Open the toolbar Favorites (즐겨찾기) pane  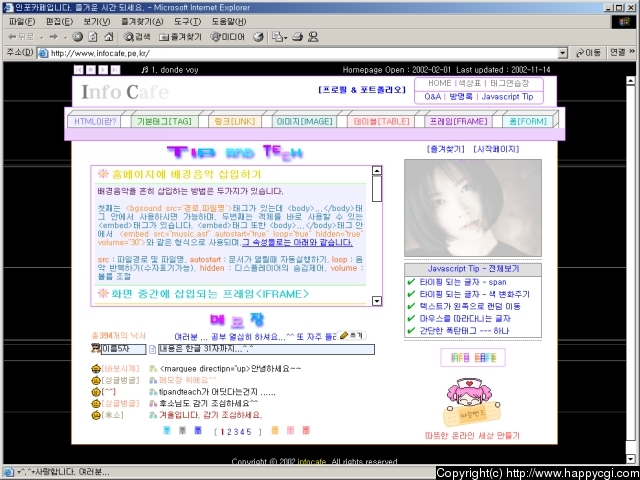180,37
